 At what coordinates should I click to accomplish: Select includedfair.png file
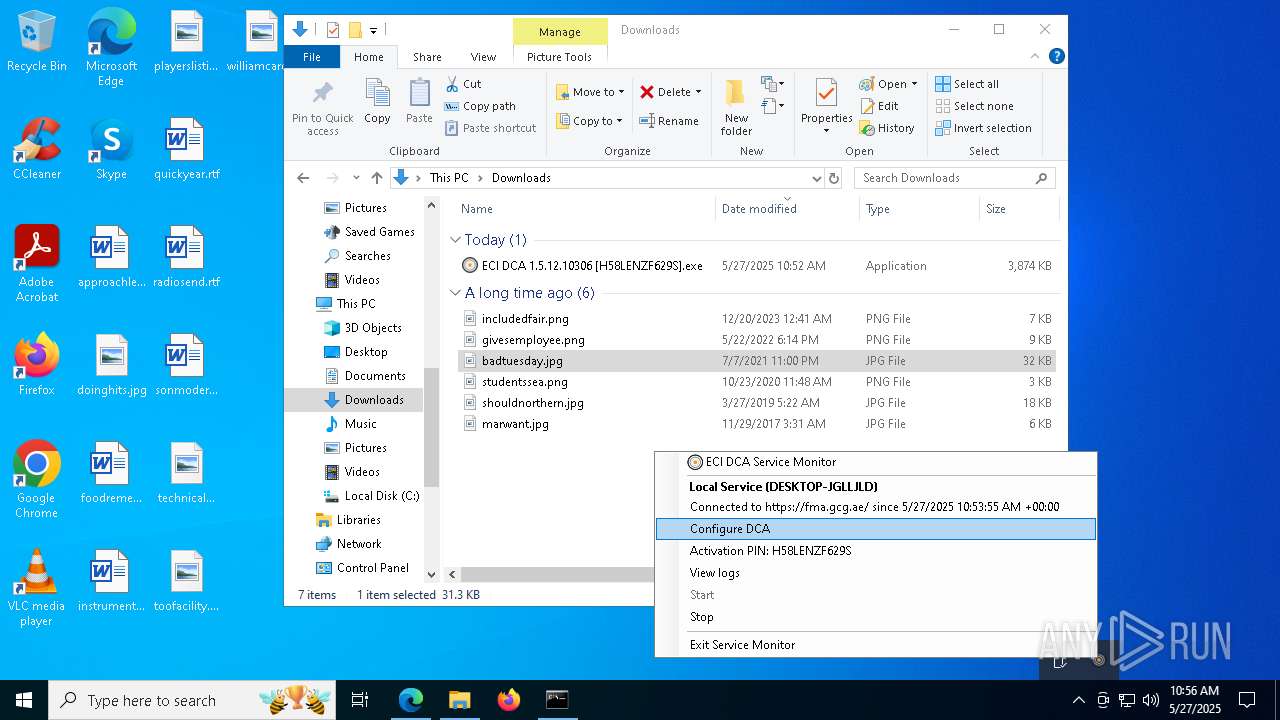click(757, 319)
